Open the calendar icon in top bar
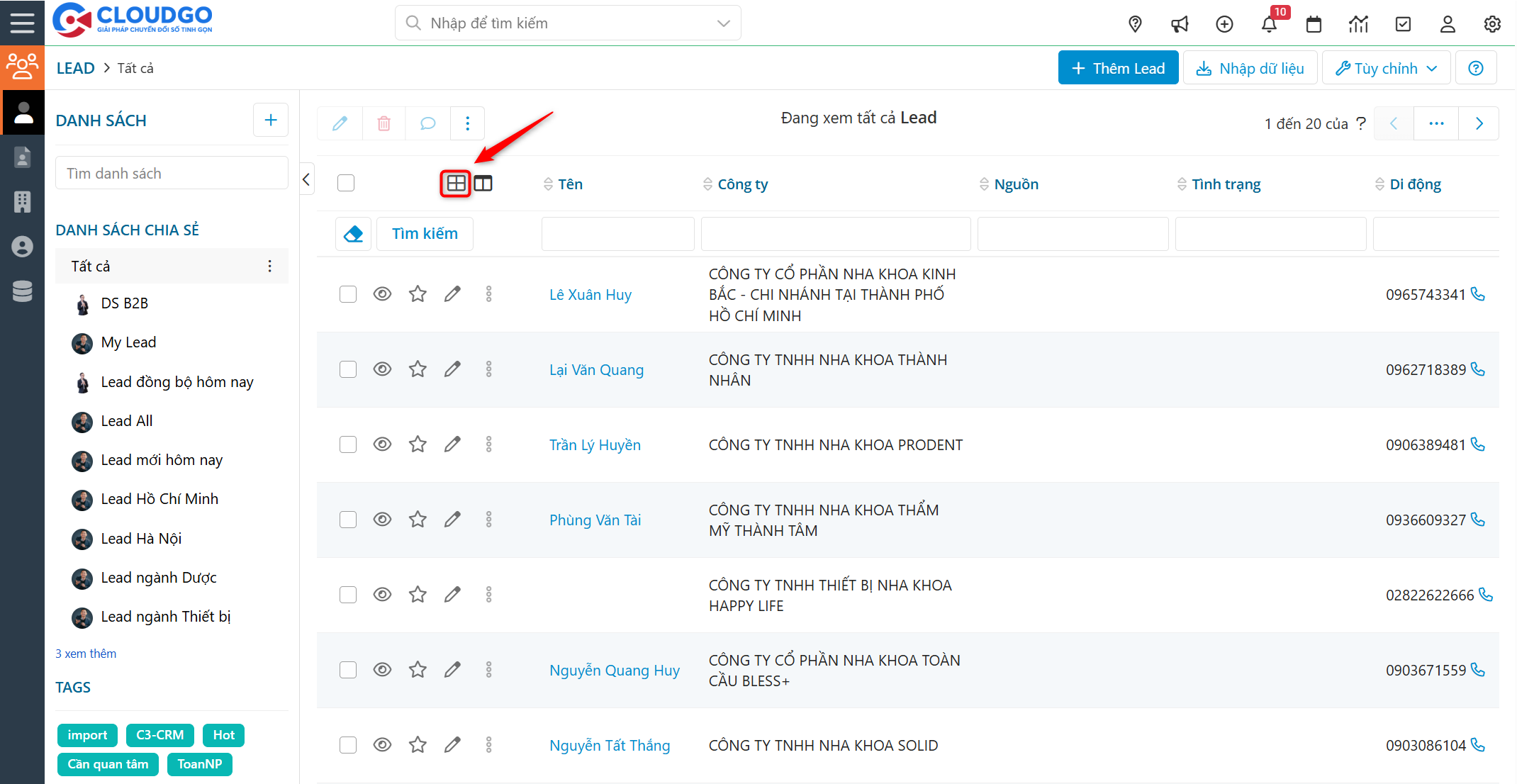Image resolution: width=1517 pixels, height=784 pixels. coord(1314,24)
